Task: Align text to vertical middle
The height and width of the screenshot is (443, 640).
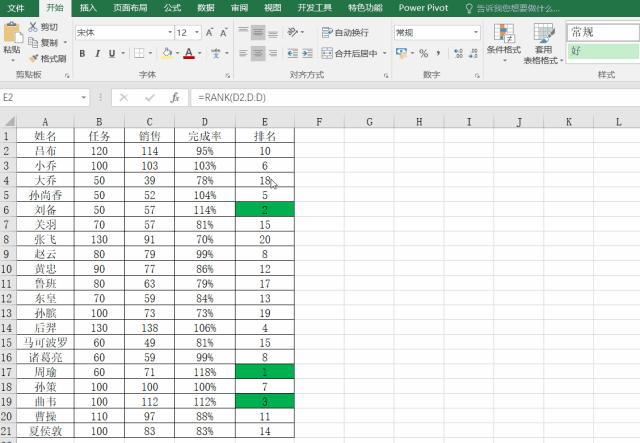Action: [258, 32]
